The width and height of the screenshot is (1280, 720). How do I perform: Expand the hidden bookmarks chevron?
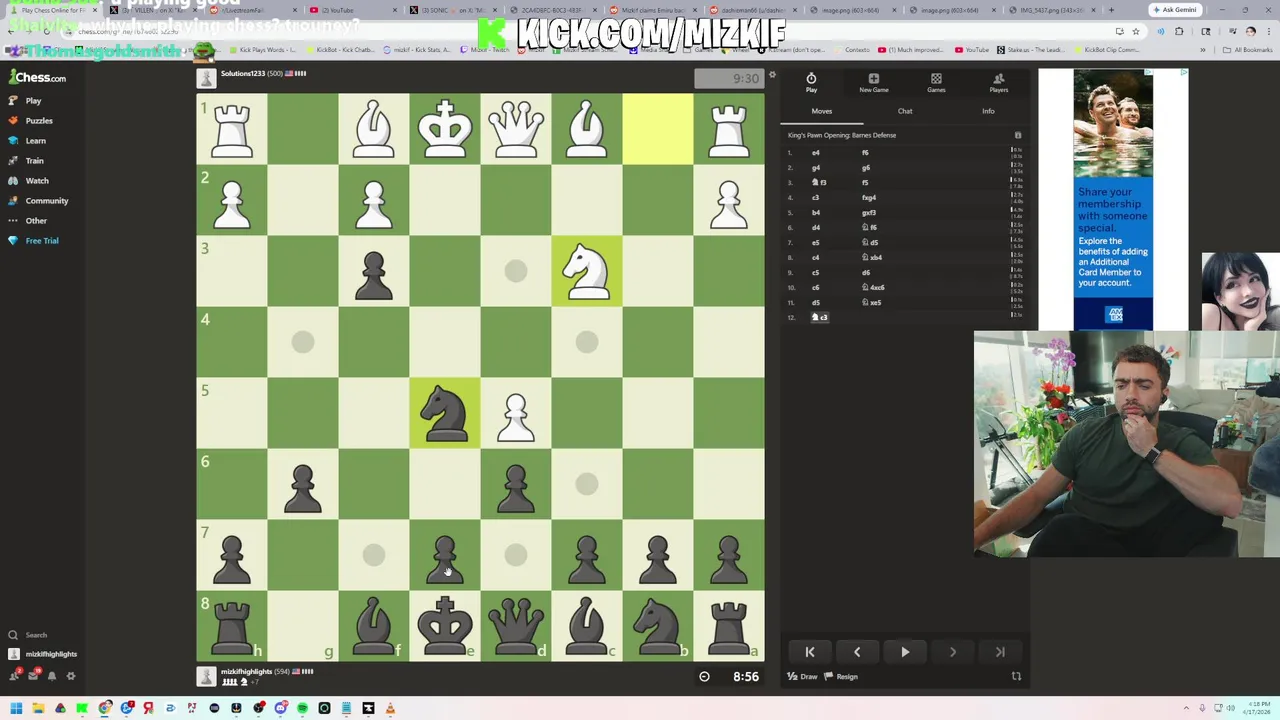[x=1203, y=50]
